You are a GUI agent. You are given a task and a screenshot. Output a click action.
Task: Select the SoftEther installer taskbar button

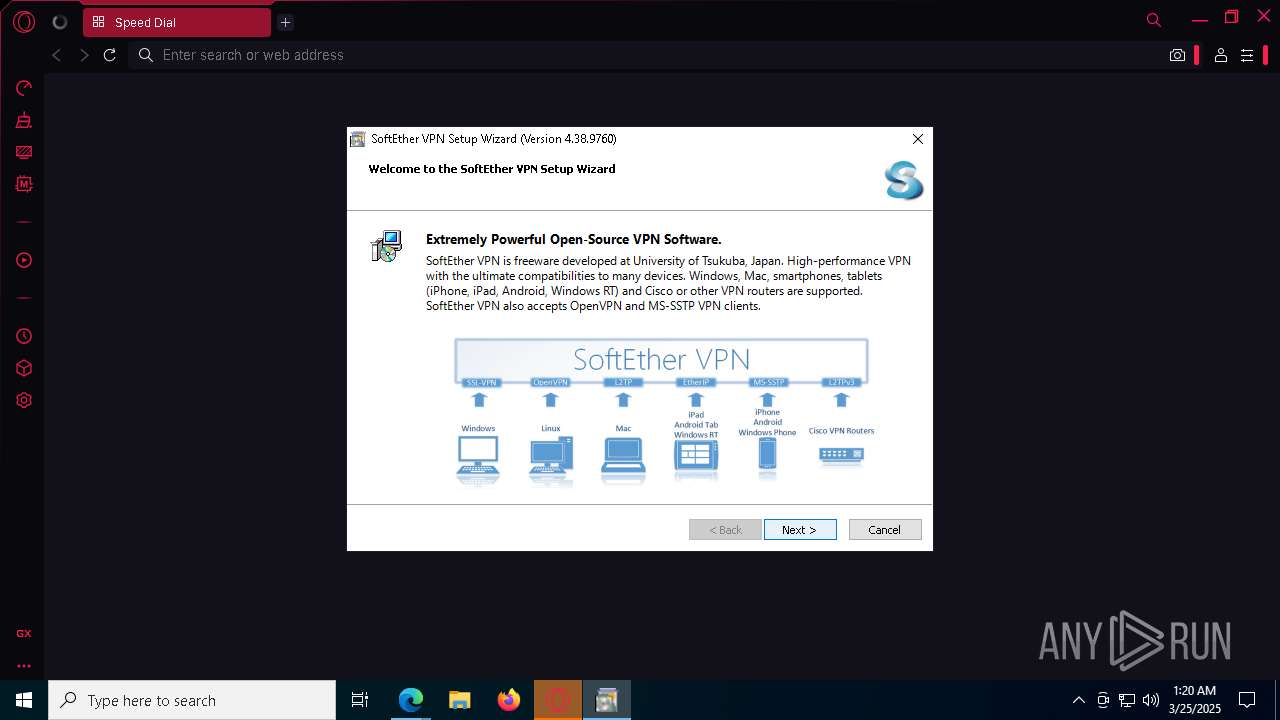click(607, 700)
